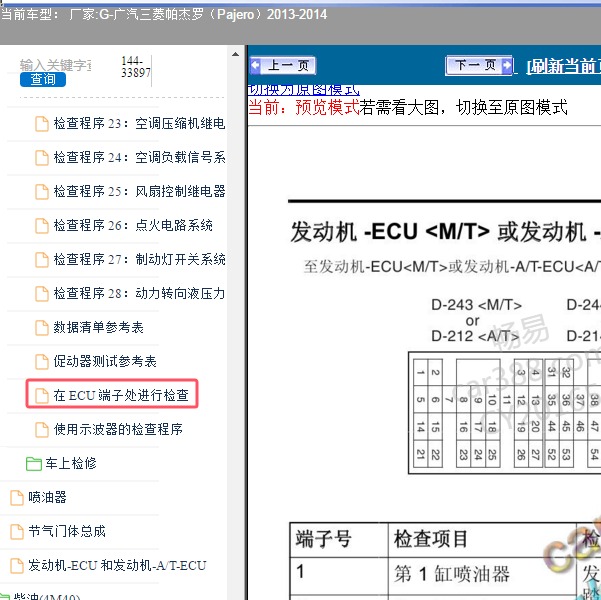Viewport: 601px width, 600px height.
Task: Open 检查程序 27 制动灯开关系统 item
Action: tap(139, 260)
